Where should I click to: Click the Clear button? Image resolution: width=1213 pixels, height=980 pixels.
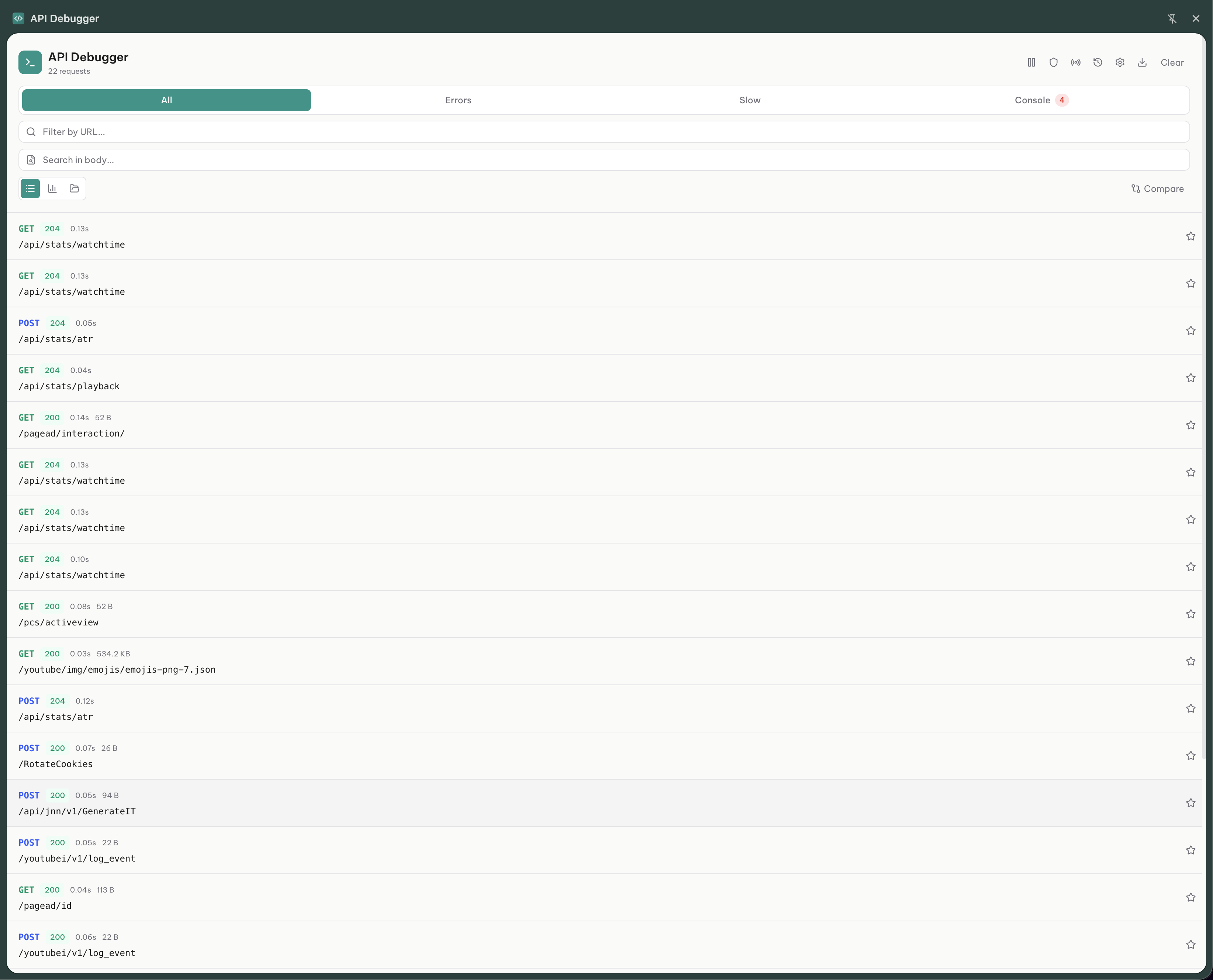[1172, 63]
